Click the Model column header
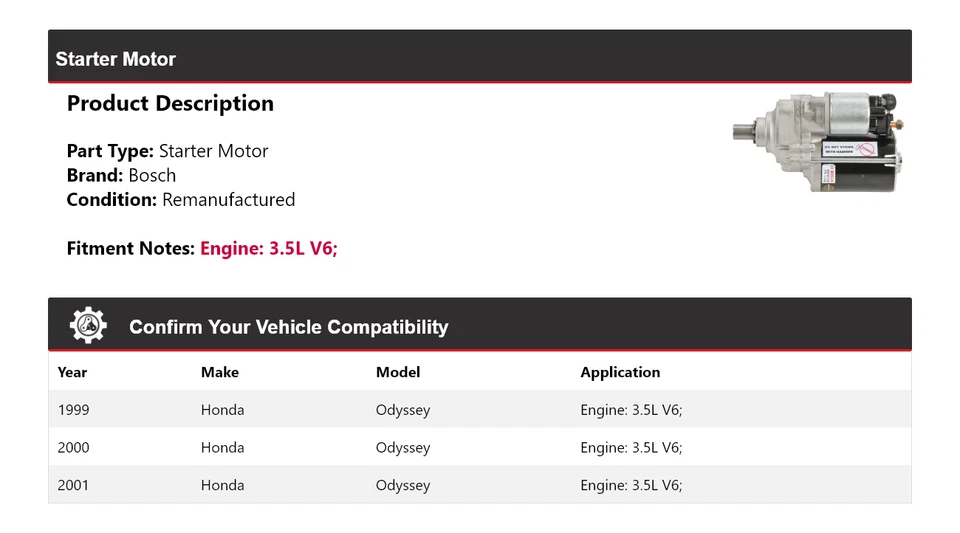Image resolution: width=960 pixels, height=533 pixels. point(398,372)
